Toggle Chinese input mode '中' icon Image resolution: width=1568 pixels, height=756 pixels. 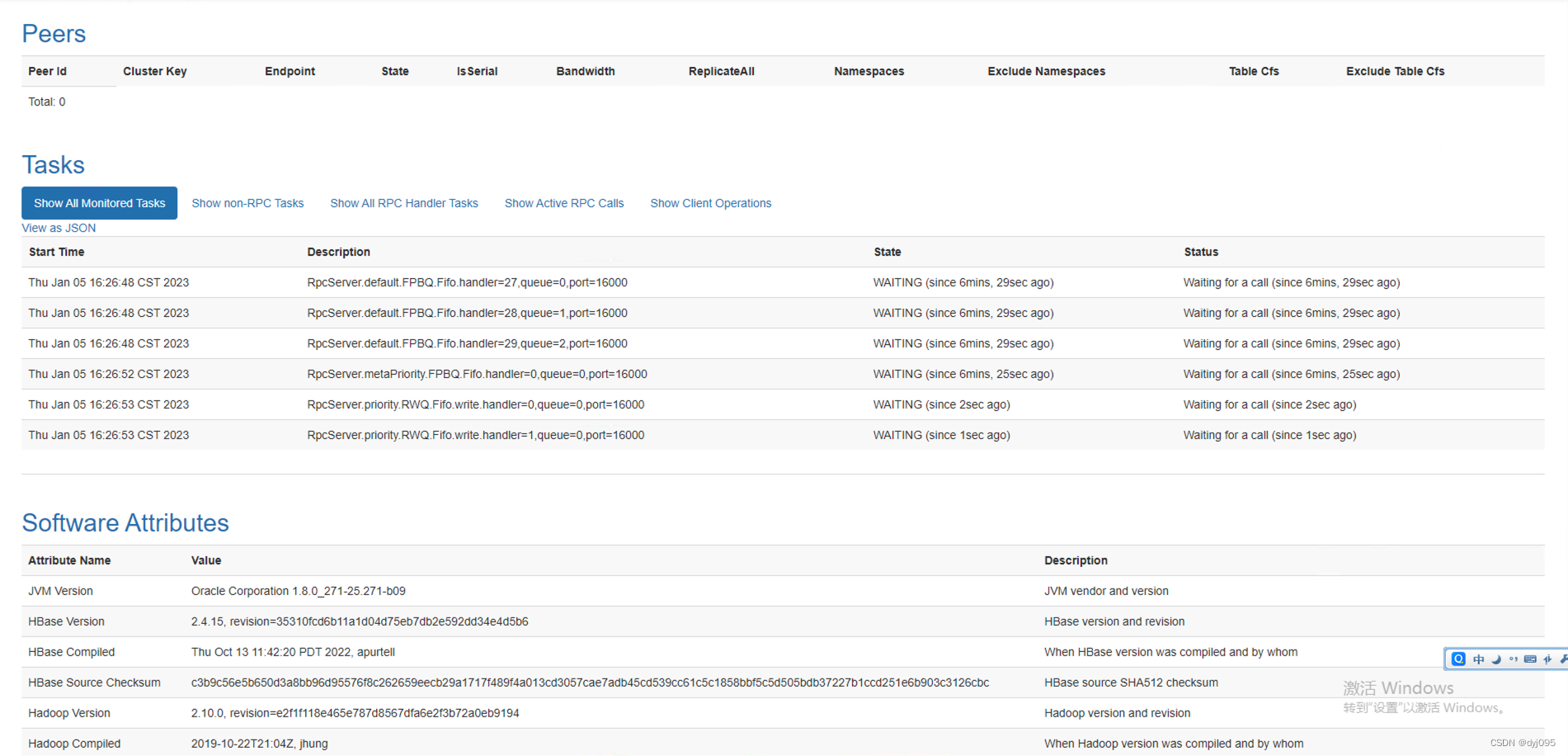click(1478, 659)
